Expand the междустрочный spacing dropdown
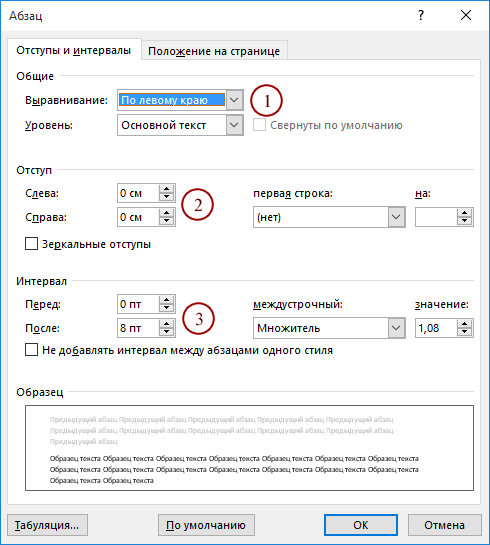Image resolution: width=490 pixels, height=545 pixels. point(396,328)
